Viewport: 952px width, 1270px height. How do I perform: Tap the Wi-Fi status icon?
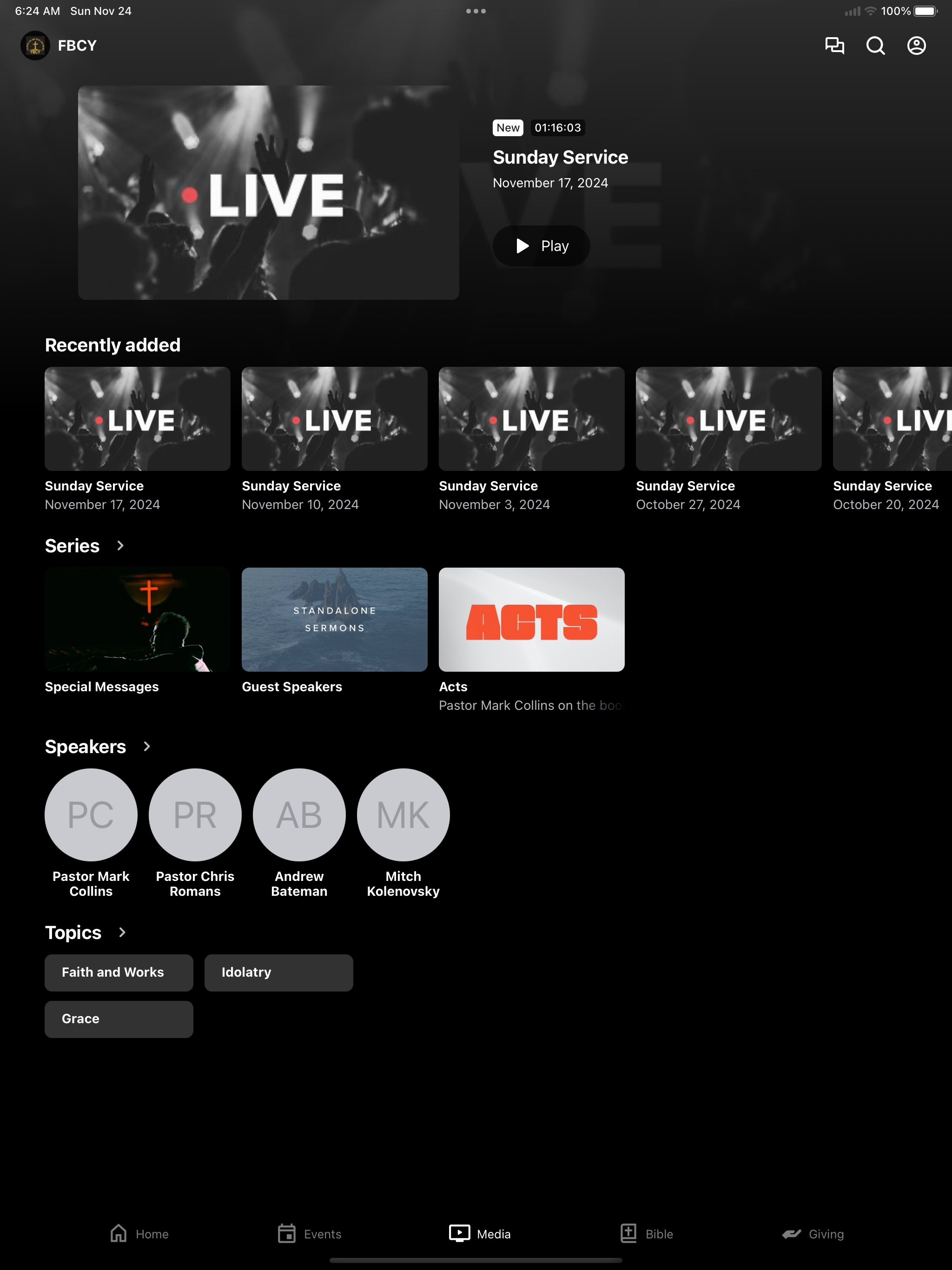coord(871,11)
